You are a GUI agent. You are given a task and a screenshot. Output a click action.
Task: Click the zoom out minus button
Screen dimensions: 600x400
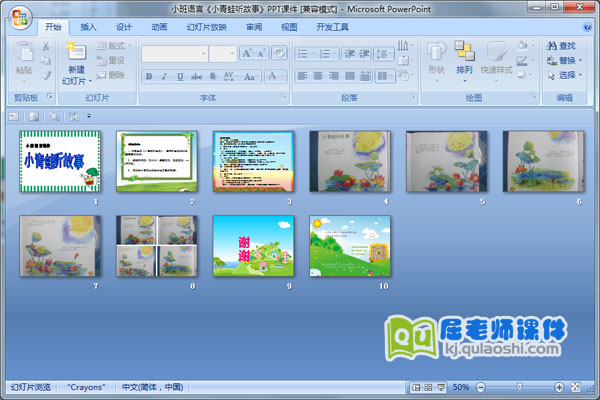481,387
